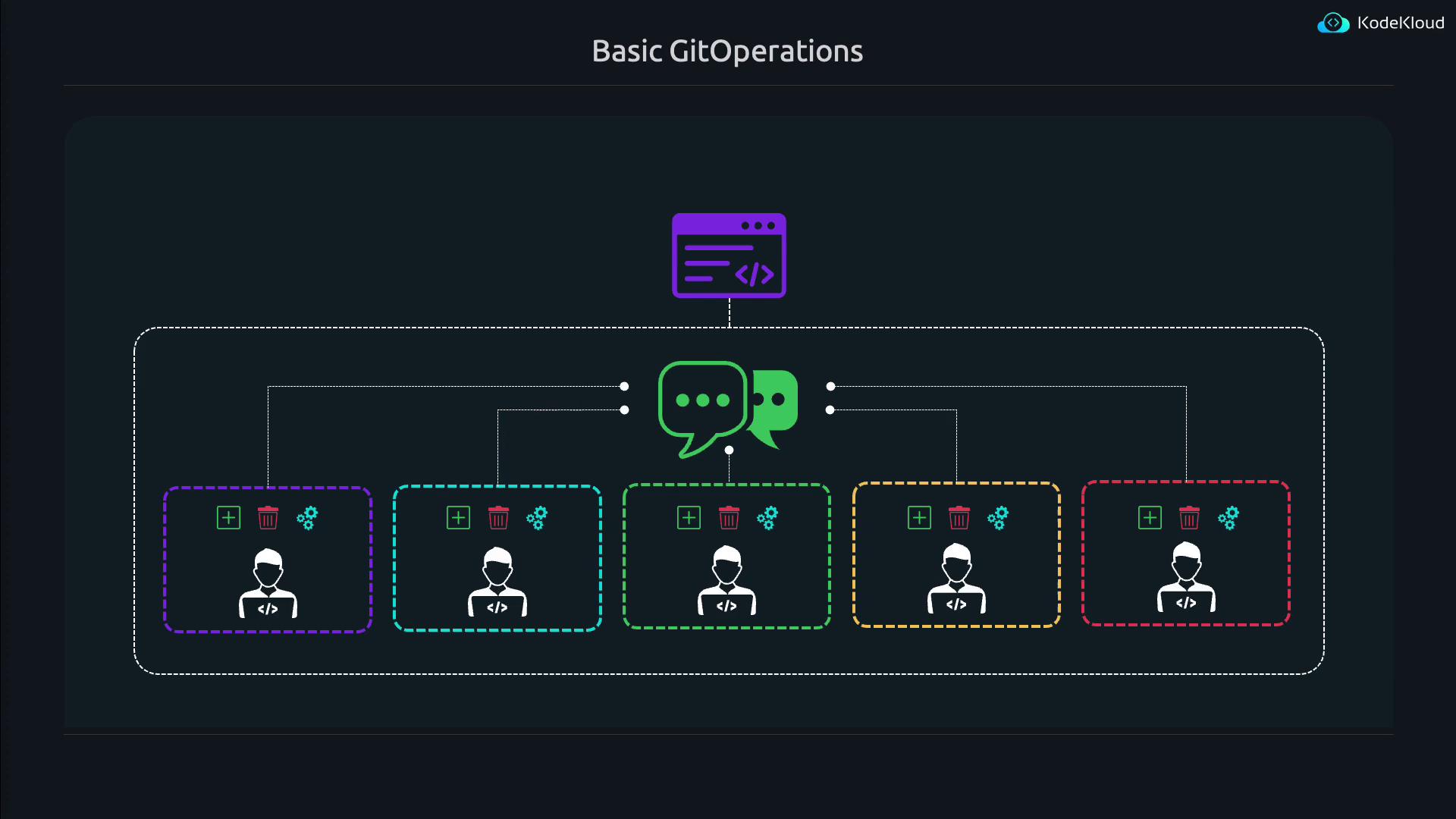1456x819 pixels.
Task: Click the developer icon in green box
Action: 726,580
